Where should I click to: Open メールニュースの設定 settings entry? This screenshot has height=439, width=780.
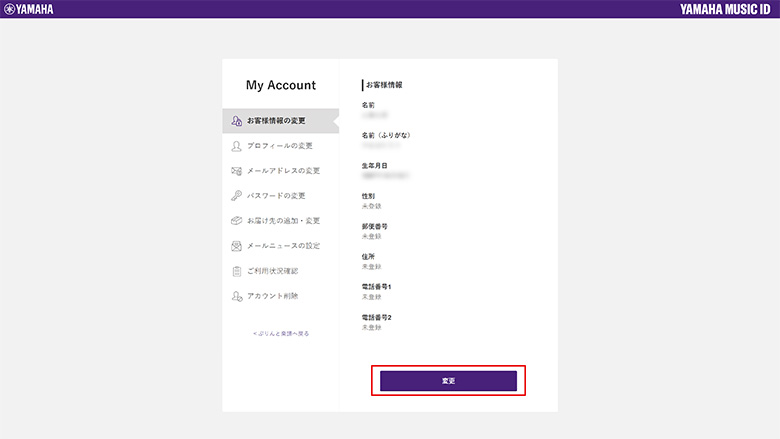point(284,246)
